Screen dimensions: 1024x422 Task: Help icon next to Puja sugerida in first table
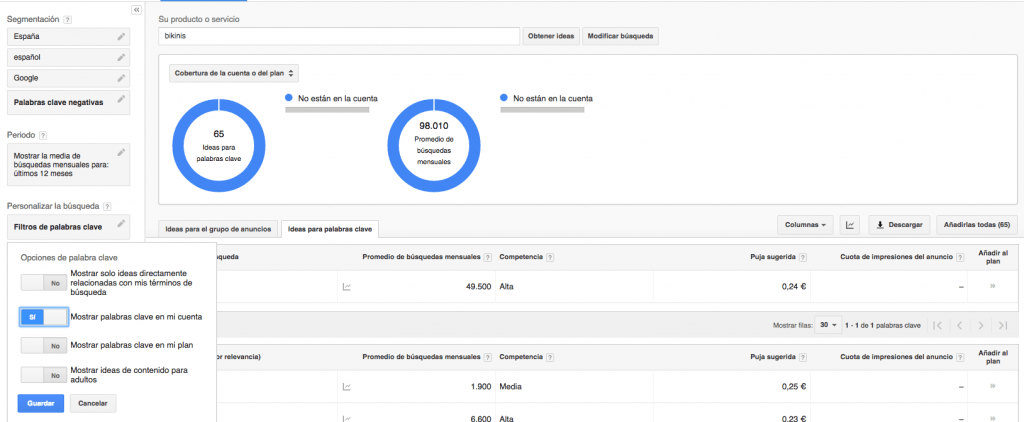(803, 257)
